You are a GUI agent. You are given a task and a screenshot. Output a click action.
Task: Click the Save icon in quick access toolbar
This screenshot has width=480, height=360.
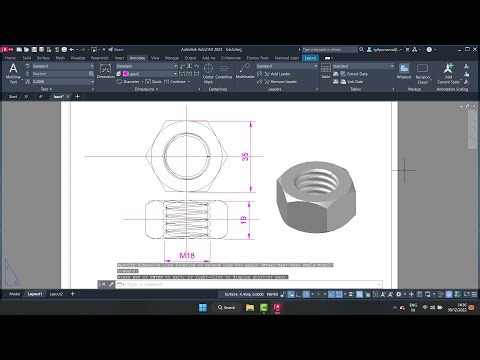(34, 50)
